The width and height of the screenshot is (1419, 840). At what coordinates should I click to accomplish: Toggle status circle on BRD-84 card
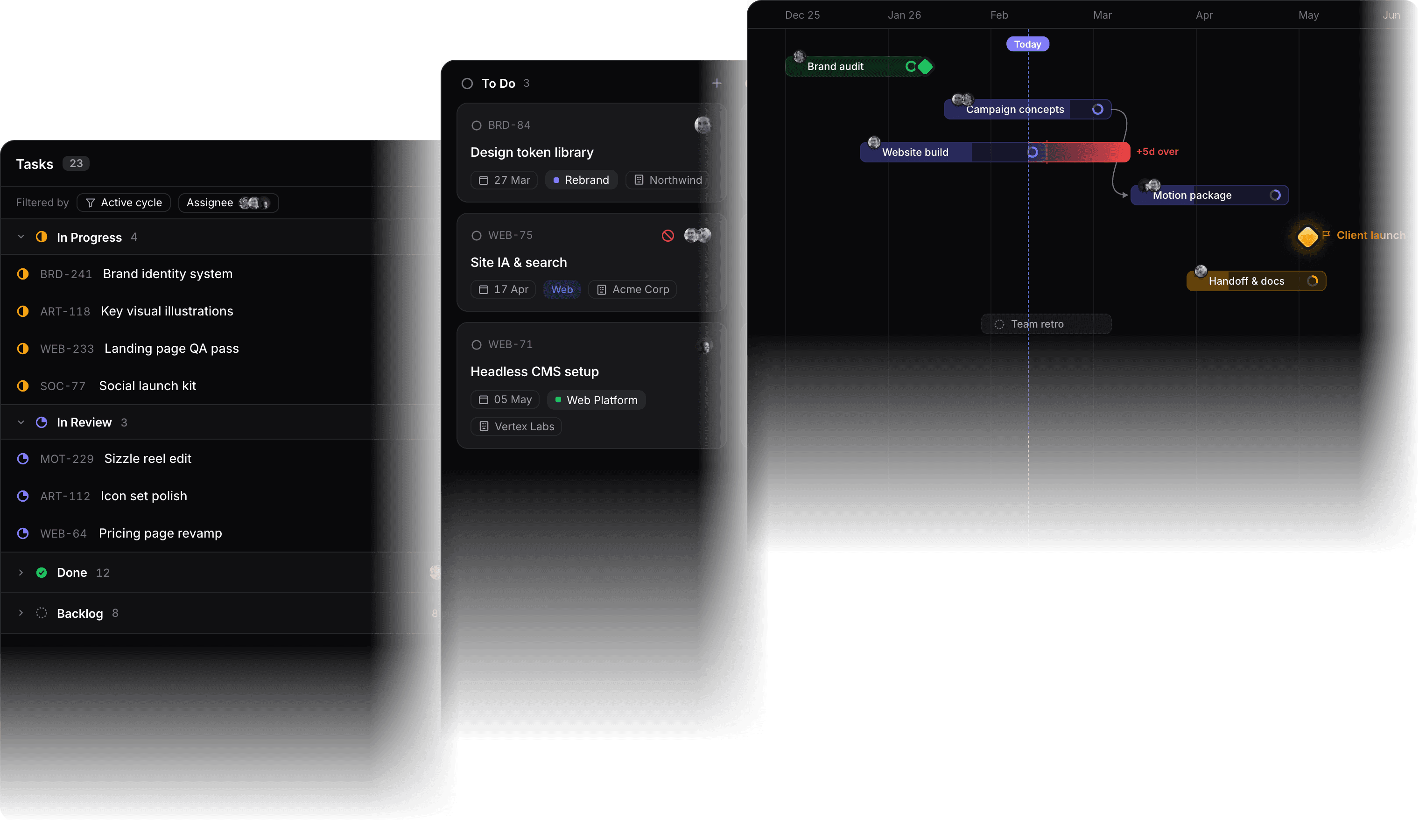pyautogui.click(x=476, y=126)
